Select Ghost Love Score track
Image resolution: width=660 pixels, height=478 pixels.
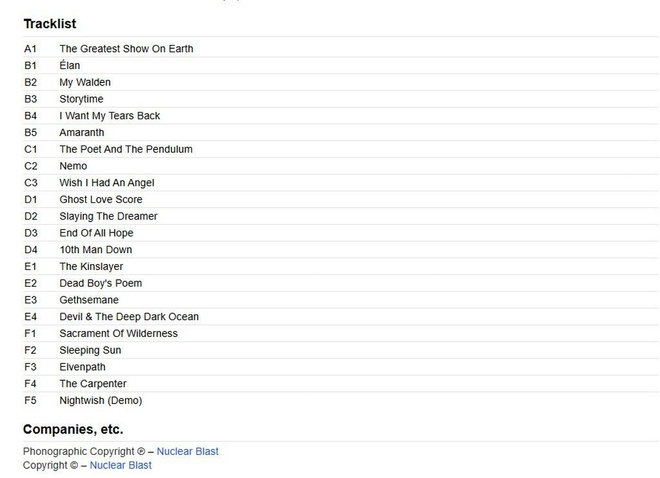pos(101,199)
